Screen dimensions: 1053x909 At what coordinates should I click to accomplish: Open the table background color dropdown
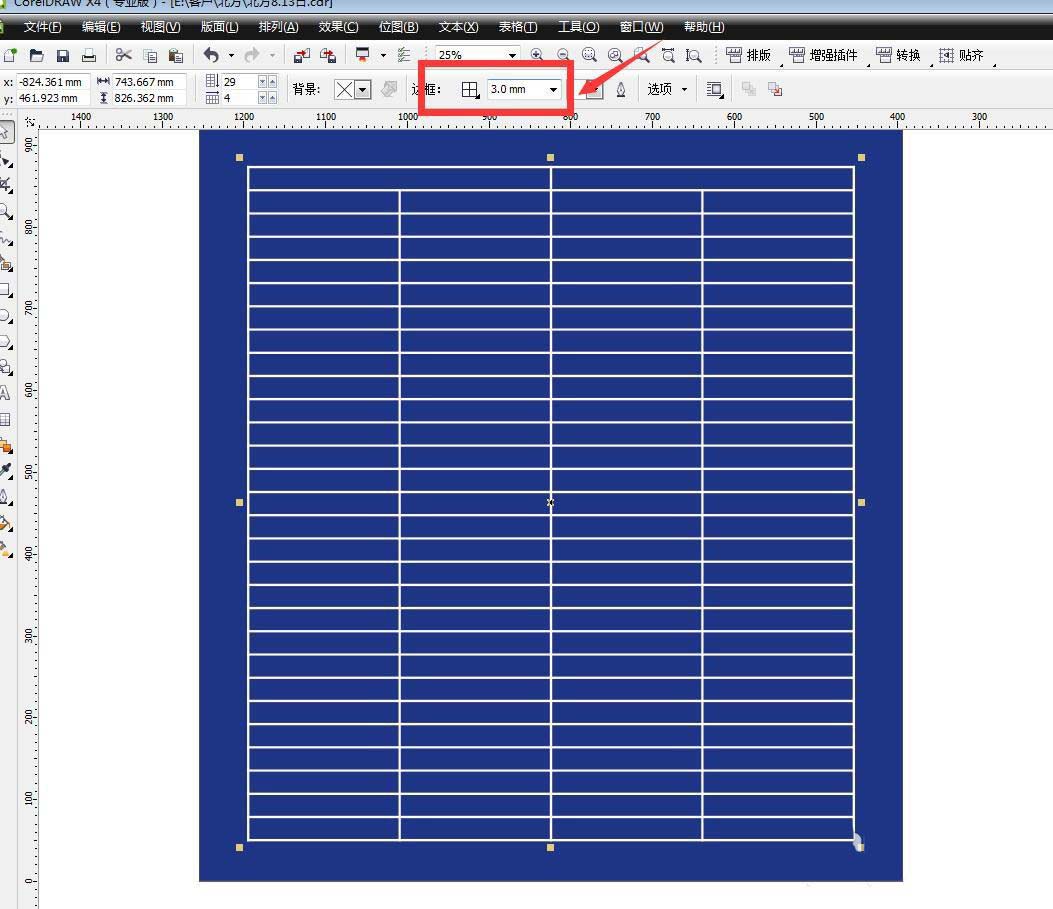[363, 90]
